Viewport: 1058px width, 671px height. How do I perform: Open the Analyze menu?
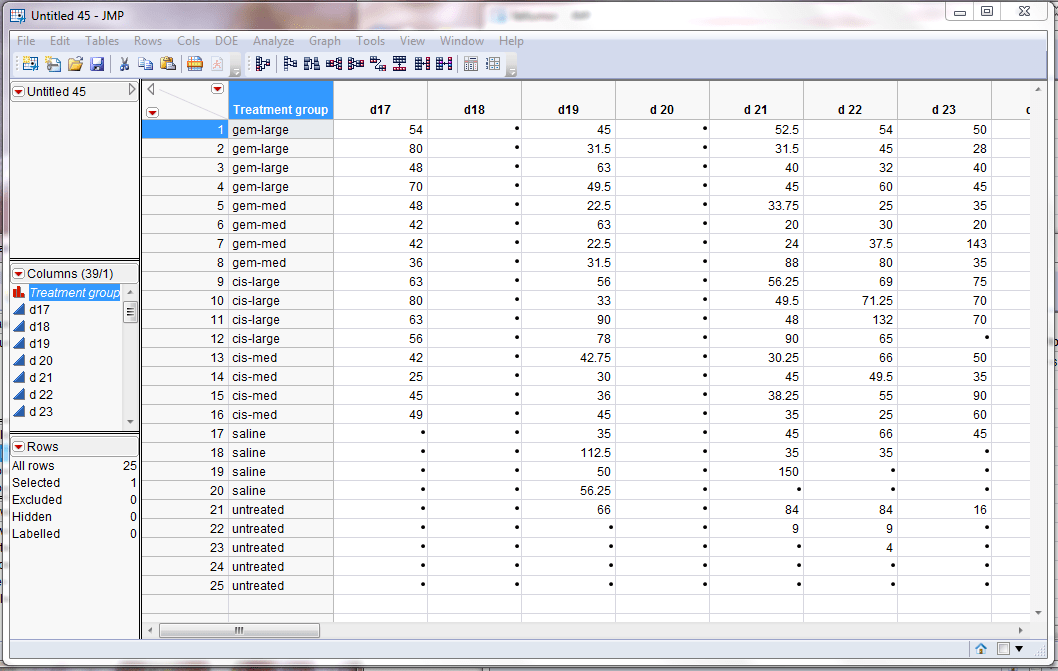[273, 41]
